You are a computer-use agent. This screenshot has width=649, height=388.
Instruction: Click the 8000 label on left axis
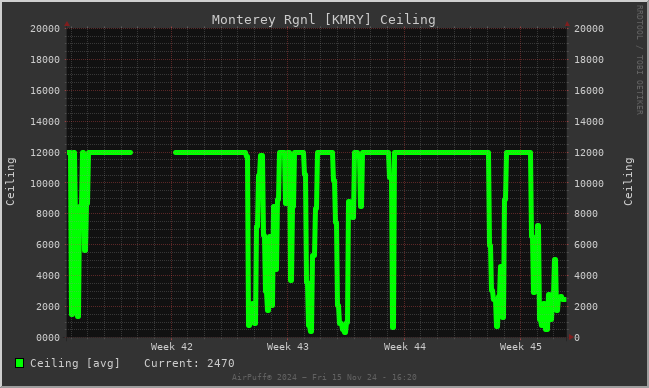point(48,214)
